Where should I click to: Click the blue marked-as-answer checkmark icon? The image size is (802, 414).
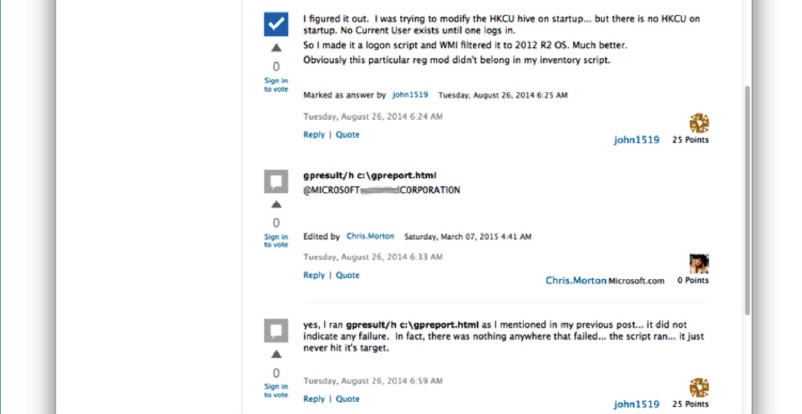click(x=276, y=24)
